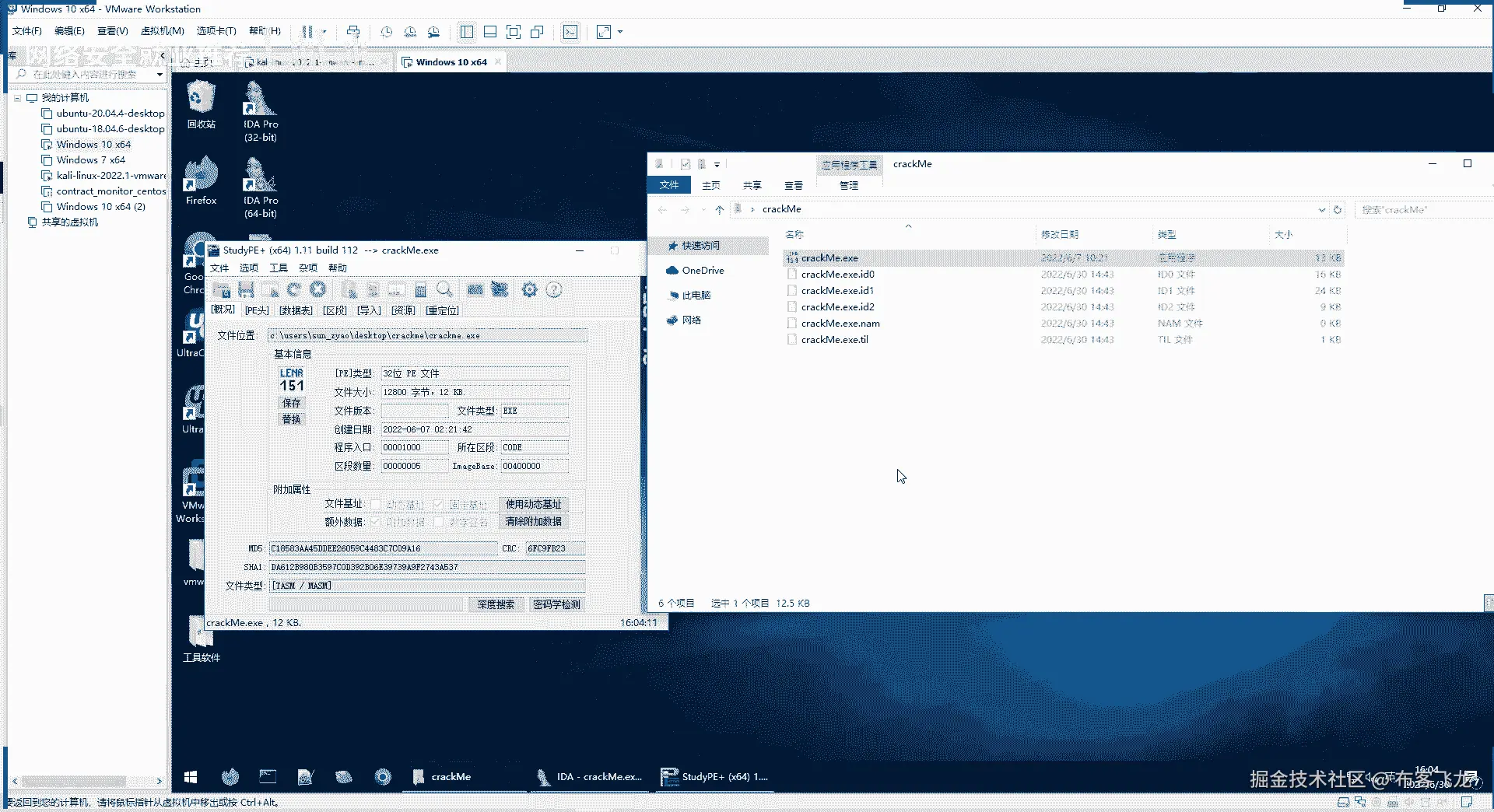Click the 使用动态基址 button
This screenshot has height=812, width=1494.
[x=534, y=504]
